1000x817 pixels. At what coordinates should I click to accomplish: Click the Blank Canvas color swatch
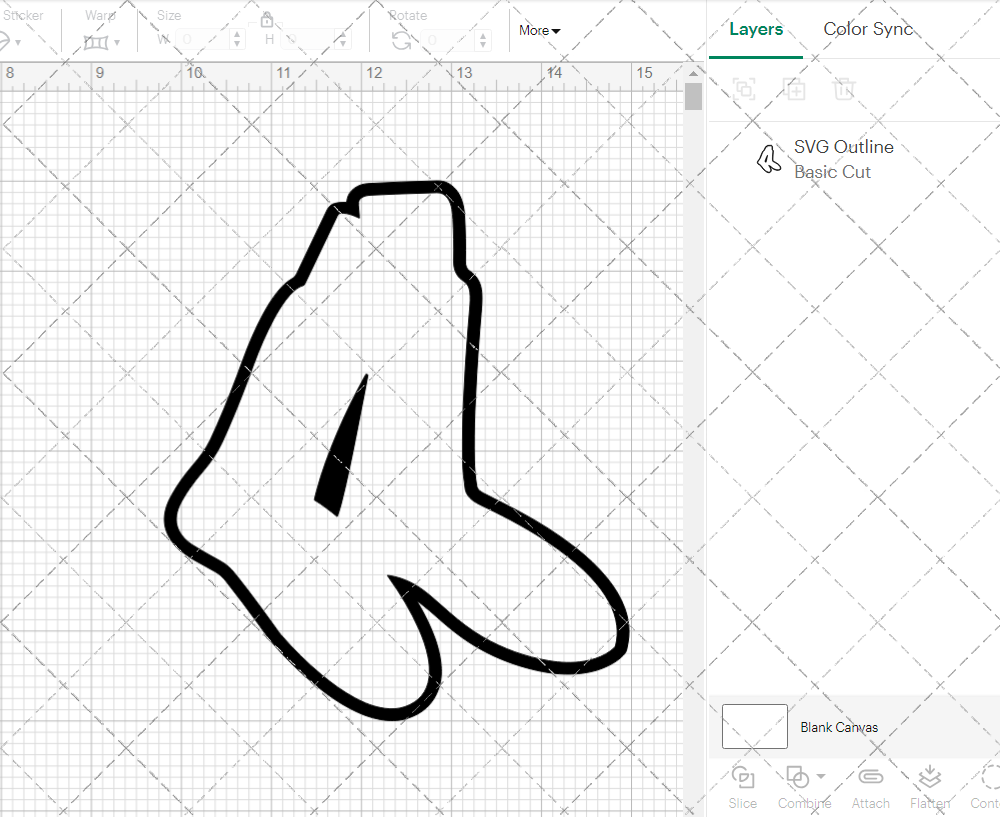point(755,727)
